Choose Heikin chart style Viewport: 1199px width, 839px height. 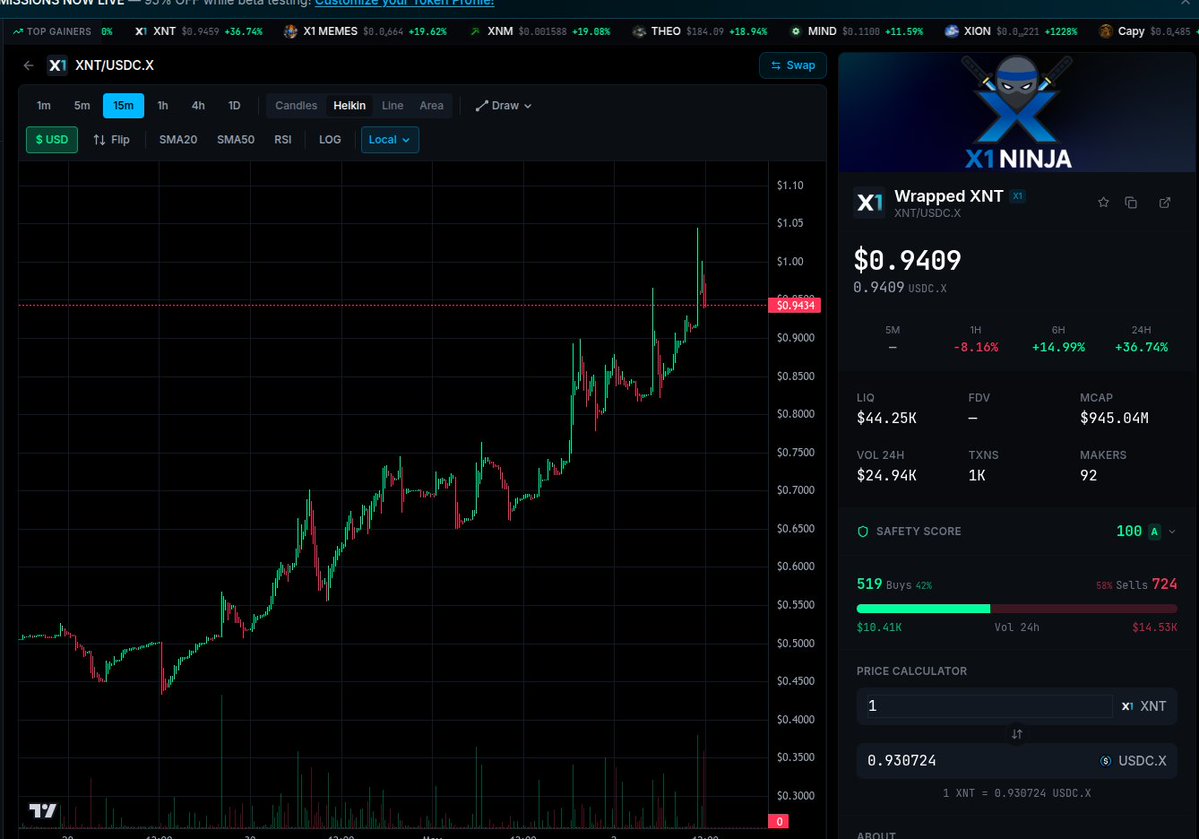tap(349, 106)
